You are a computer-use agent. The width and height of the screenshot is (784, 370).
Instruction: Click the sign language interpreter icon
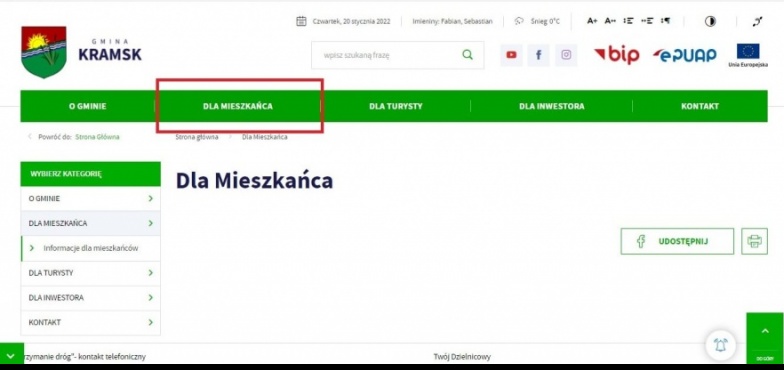tap(758, 21)
